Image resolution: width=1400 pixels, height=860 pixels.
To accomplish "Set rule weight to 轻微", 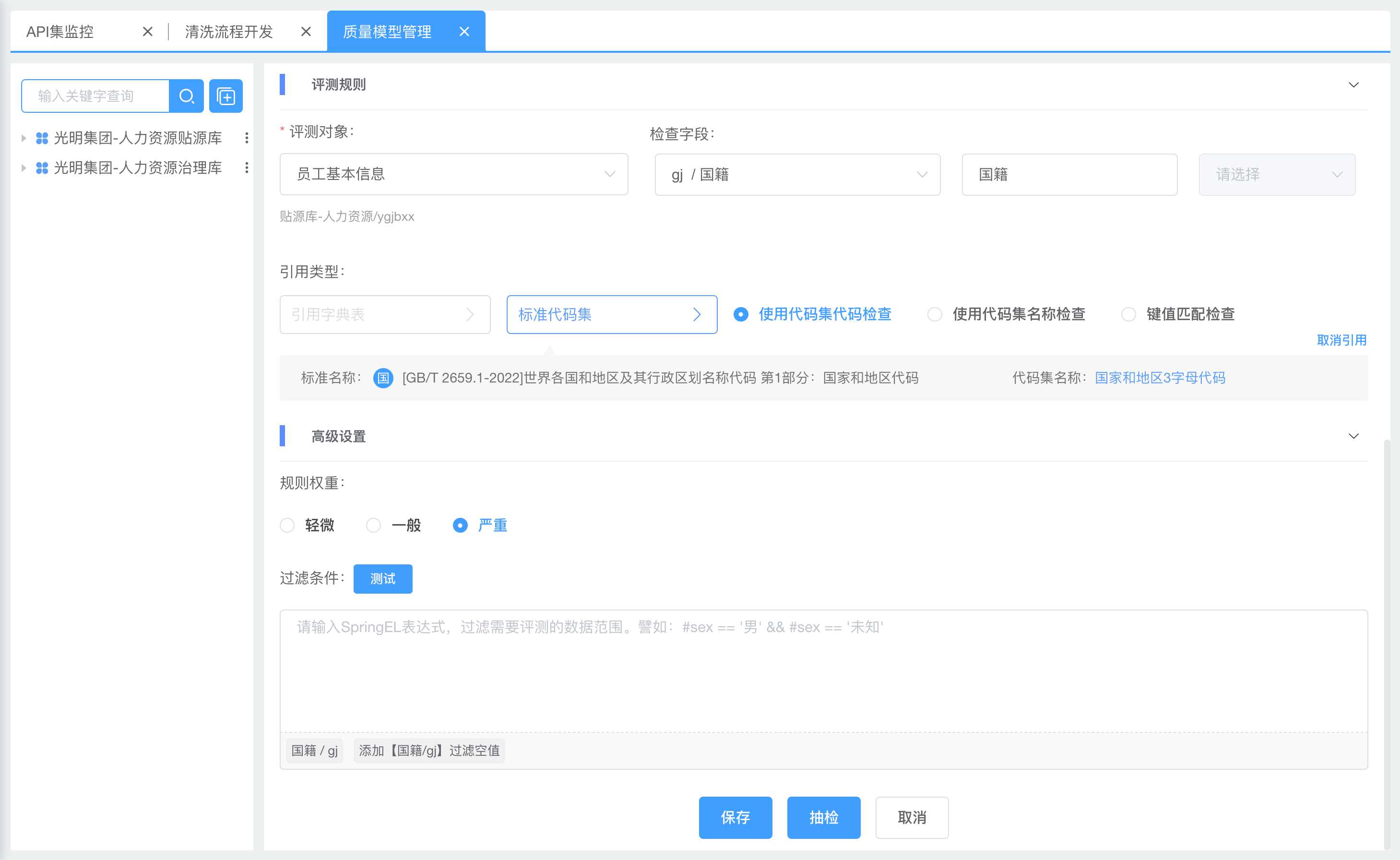I will click(287, 525).
